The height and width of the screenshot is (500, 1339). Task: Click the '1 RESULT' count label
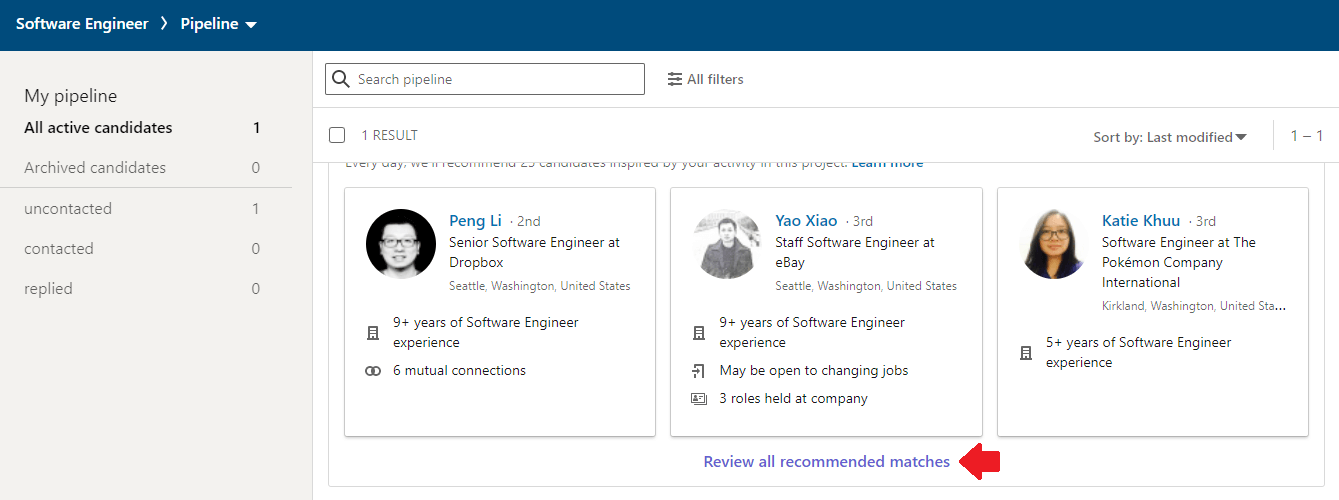(x=390, y=135)
